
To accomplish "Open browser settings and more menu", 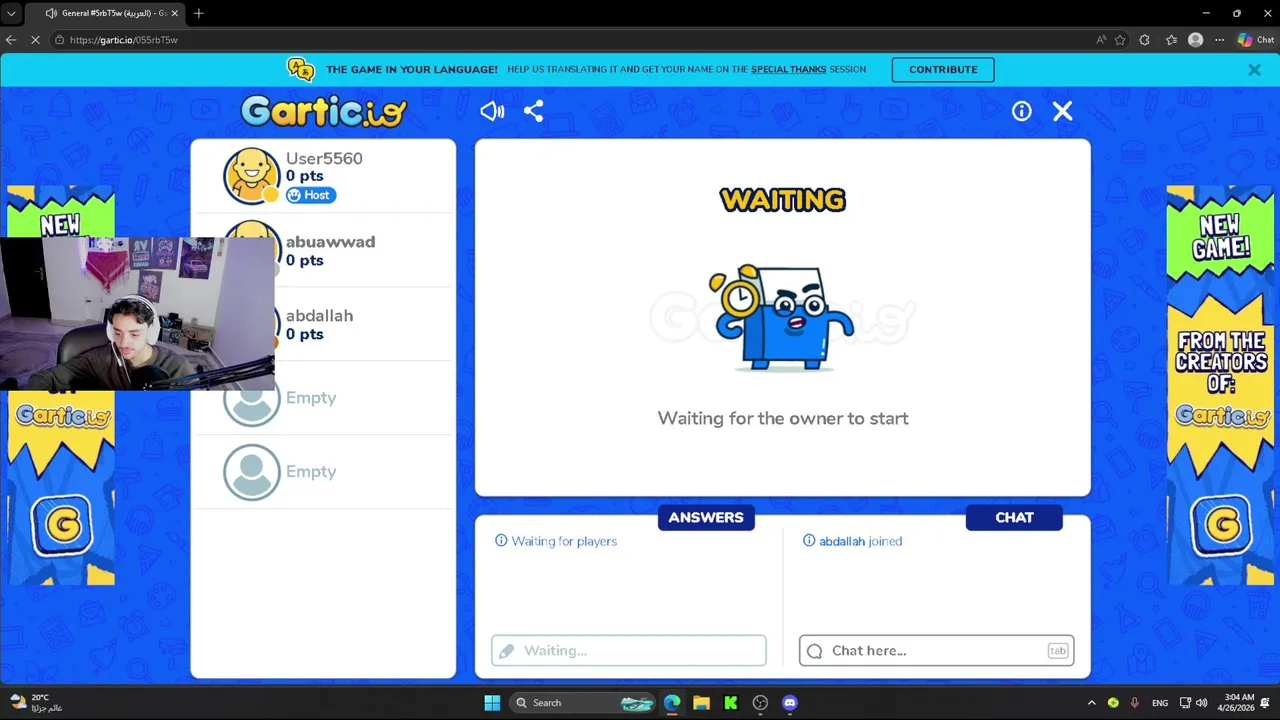I will pyautogui.click(x=1219, y=40).
